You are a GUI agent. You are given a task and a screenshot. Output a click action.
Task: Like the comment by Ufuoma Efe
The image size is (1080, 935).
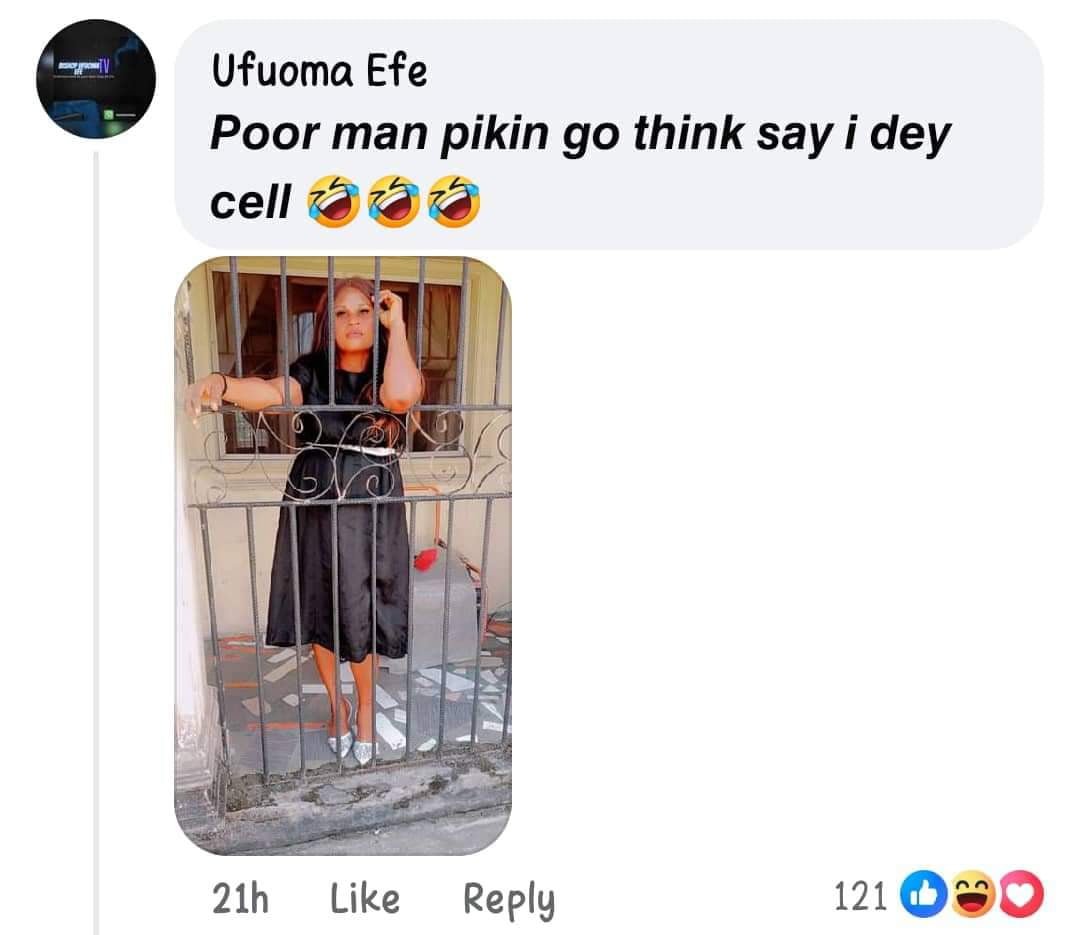coord(364,898)
